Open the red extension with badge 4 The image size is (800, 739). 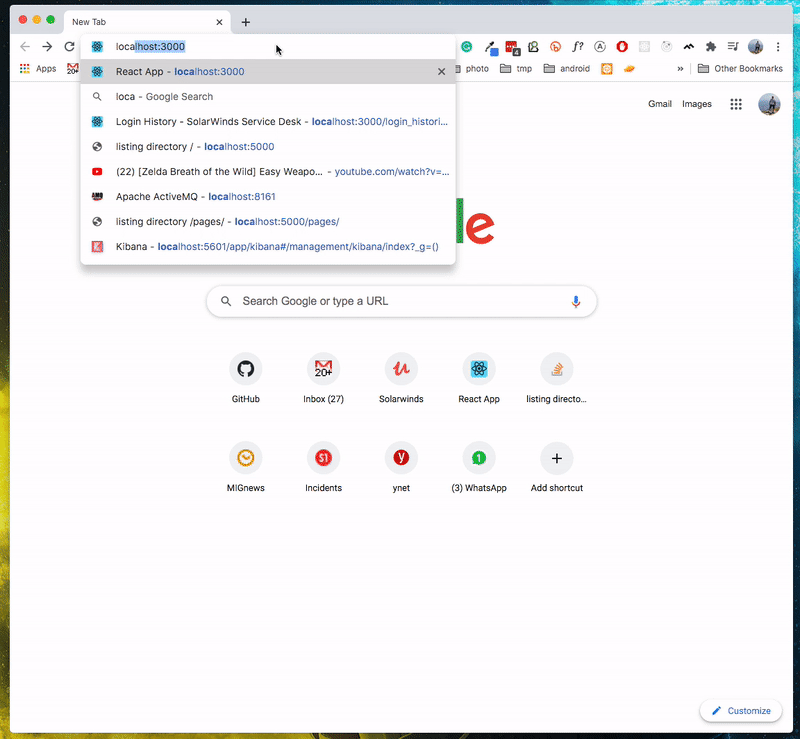[512, 48]
